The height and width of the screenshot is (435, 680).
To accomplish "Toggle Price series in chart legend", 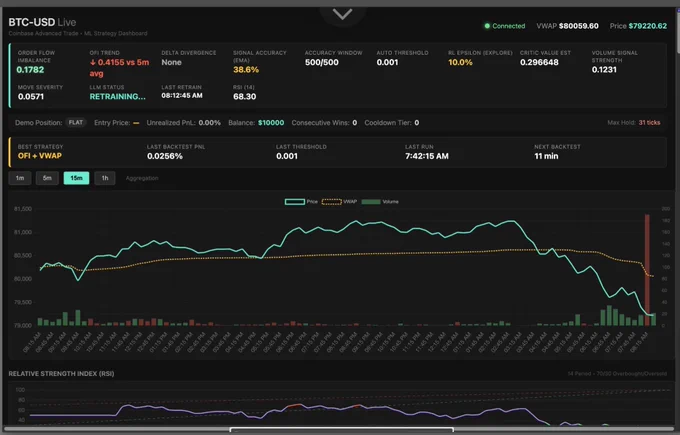I will [301, 202].
